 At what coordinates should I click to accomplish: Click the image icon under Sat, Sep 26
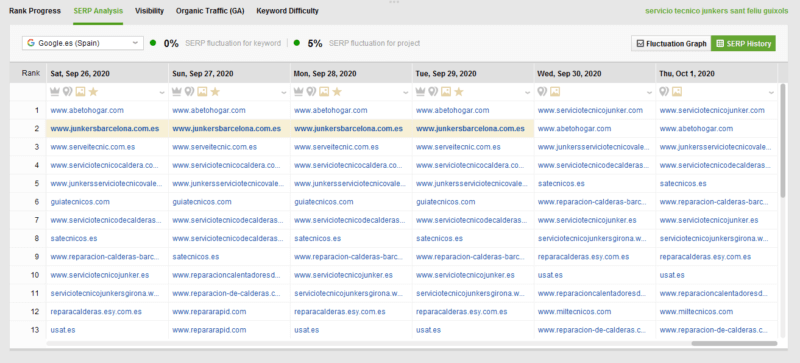[80, 92]
